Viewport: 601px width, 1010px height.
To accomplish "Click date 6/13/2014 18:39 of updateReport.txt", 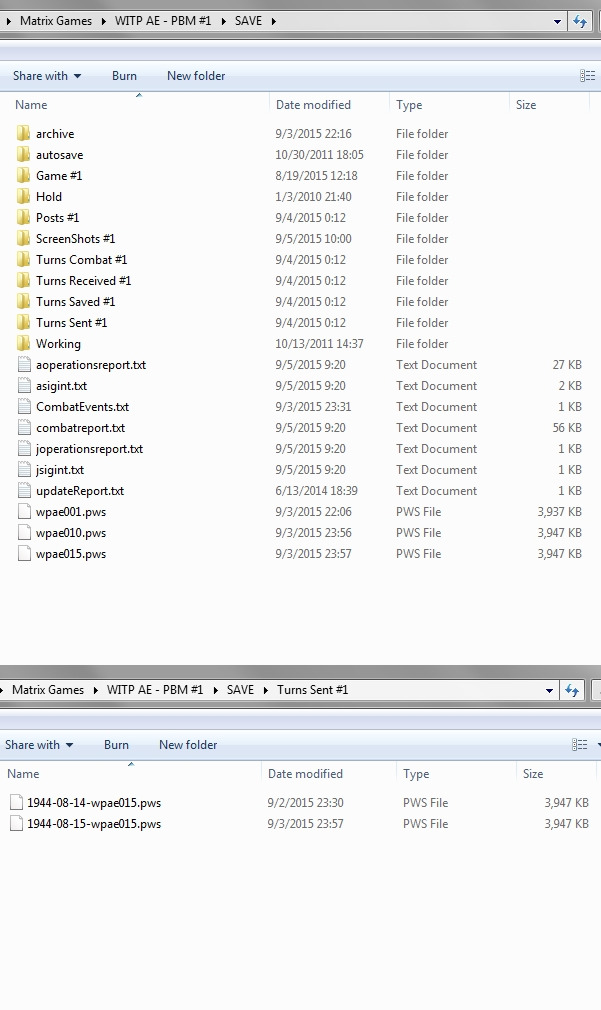I will pos(316,491).
